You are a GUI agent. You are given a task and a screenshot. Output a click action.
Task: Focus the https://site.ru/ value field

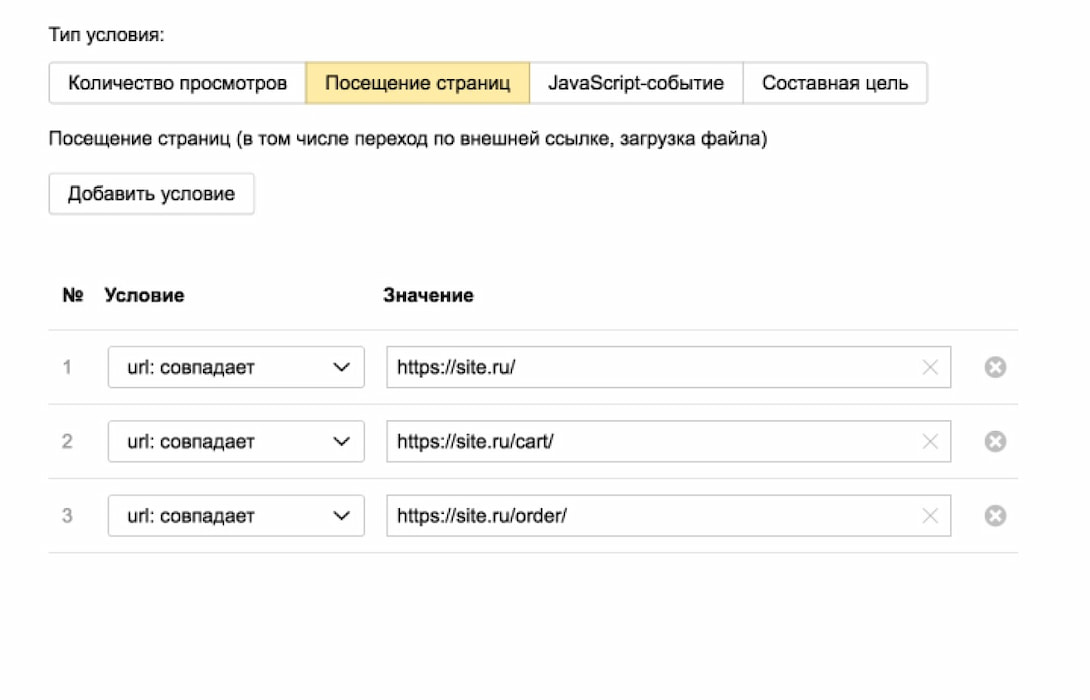669,367
